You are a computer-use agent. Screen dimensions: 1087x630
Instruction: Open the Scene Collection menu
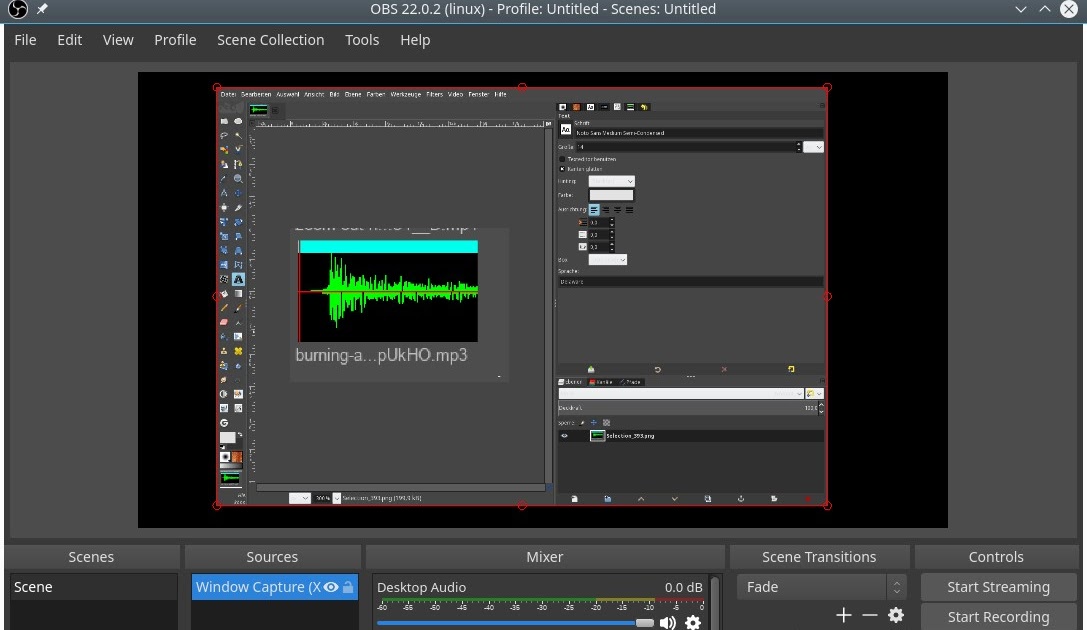[x=270, y=40]
